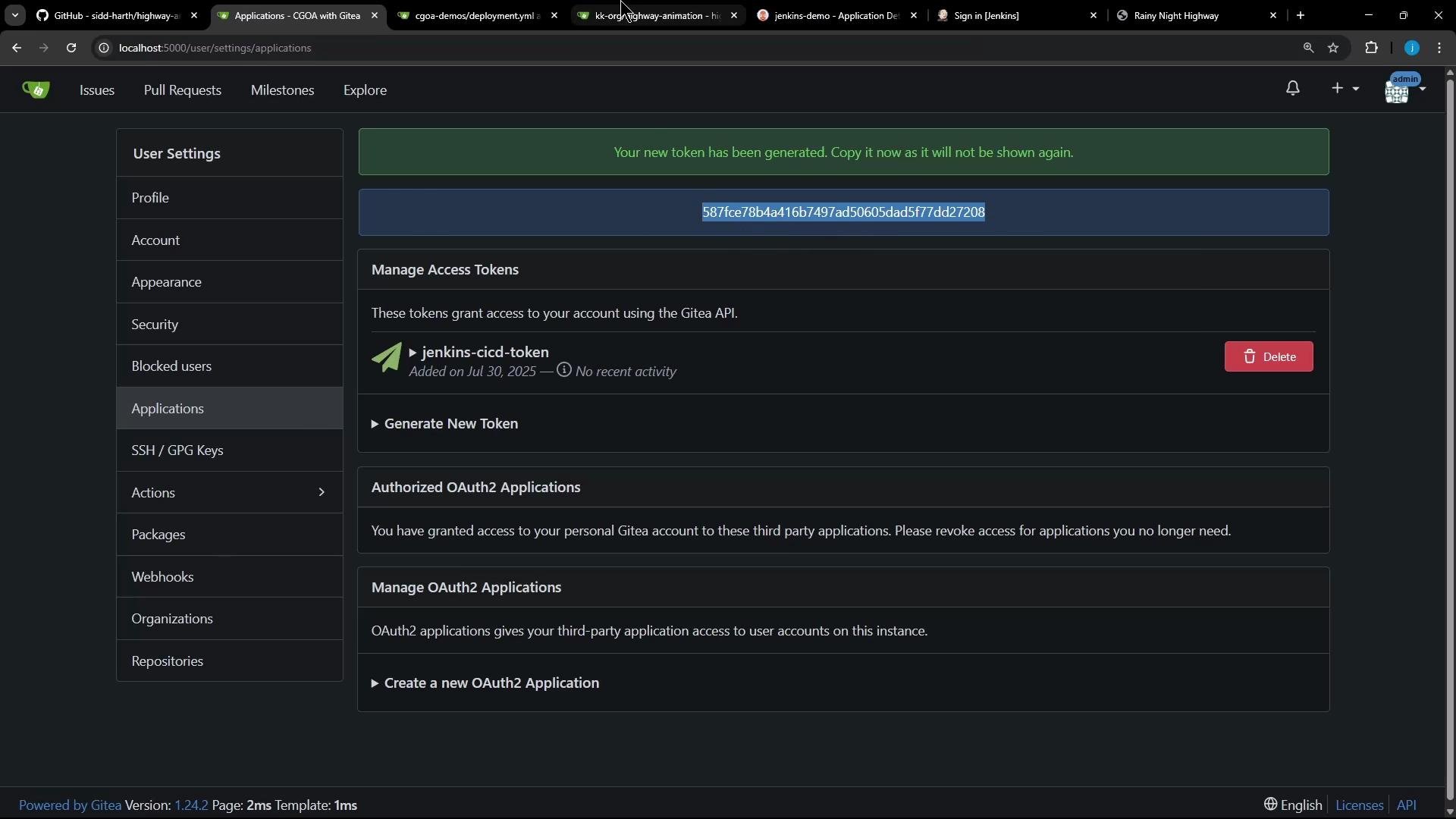
Task: Switch to the cgoa-demos/deployment.yml tab
Action: (477, 15)
